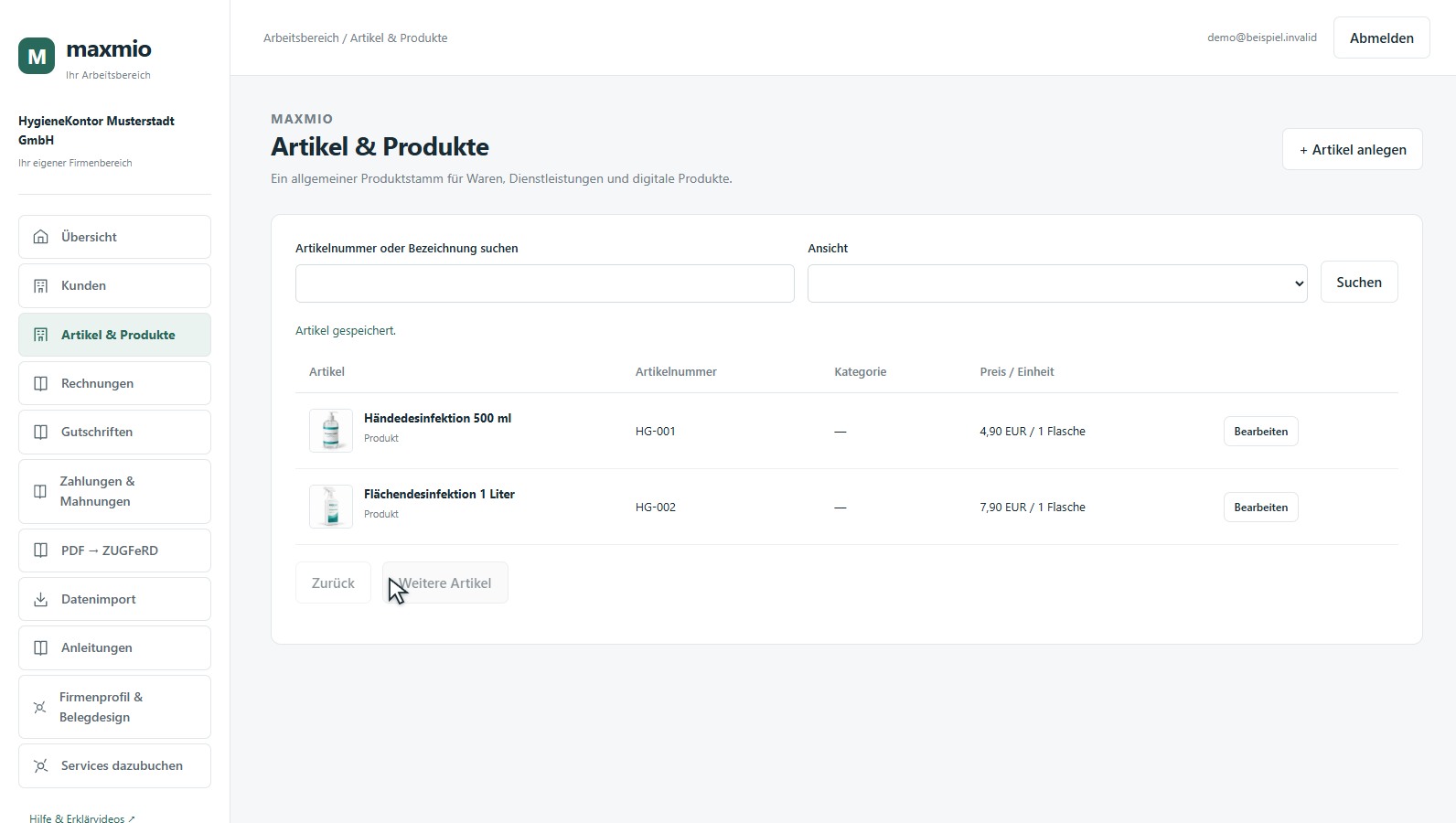Open the Flächendesinfektion 1 Liter product thumbnail
Viewport: 1456px width, 823px height.
(331, 507)
